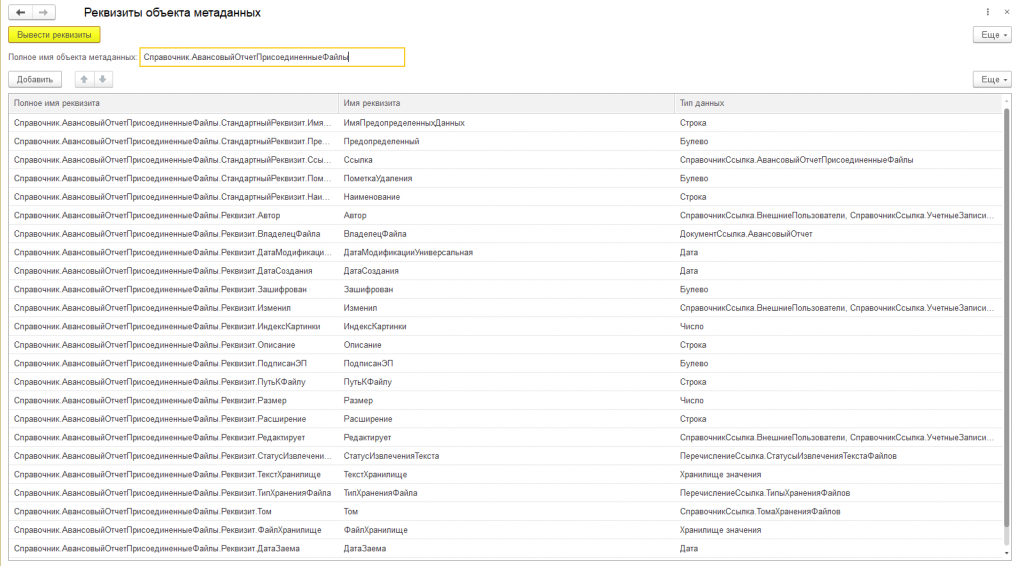The image size is (1024, 566).
Task: Select the Зашифрован name cell
Action: click(x=506, y=289)
